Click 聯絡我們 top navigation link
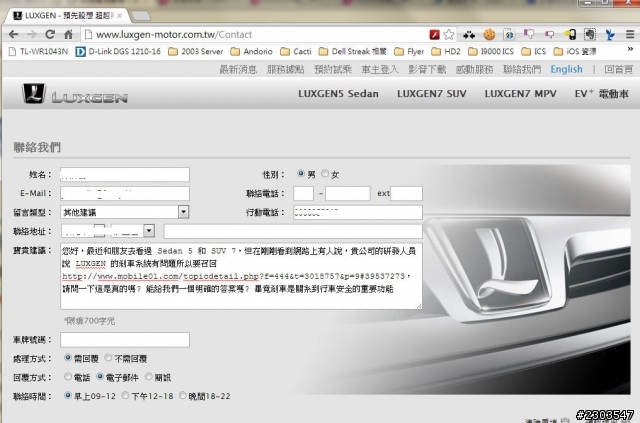 (522, 69)
